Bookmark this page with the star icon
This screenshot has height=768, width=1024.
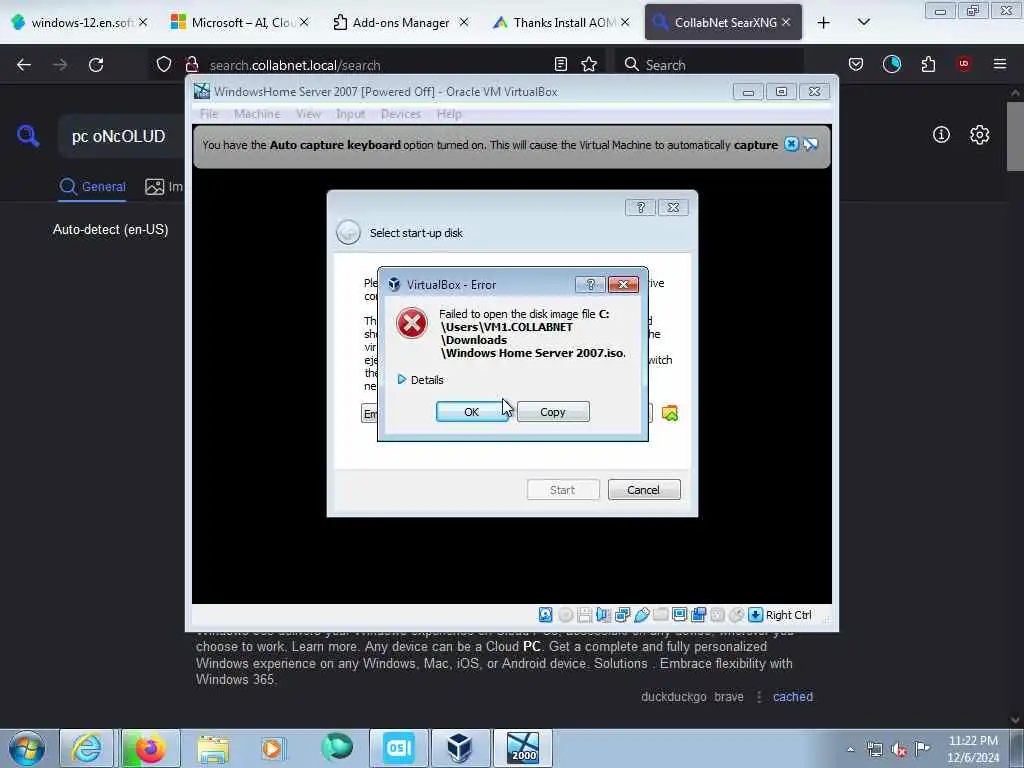click(589, 64)
